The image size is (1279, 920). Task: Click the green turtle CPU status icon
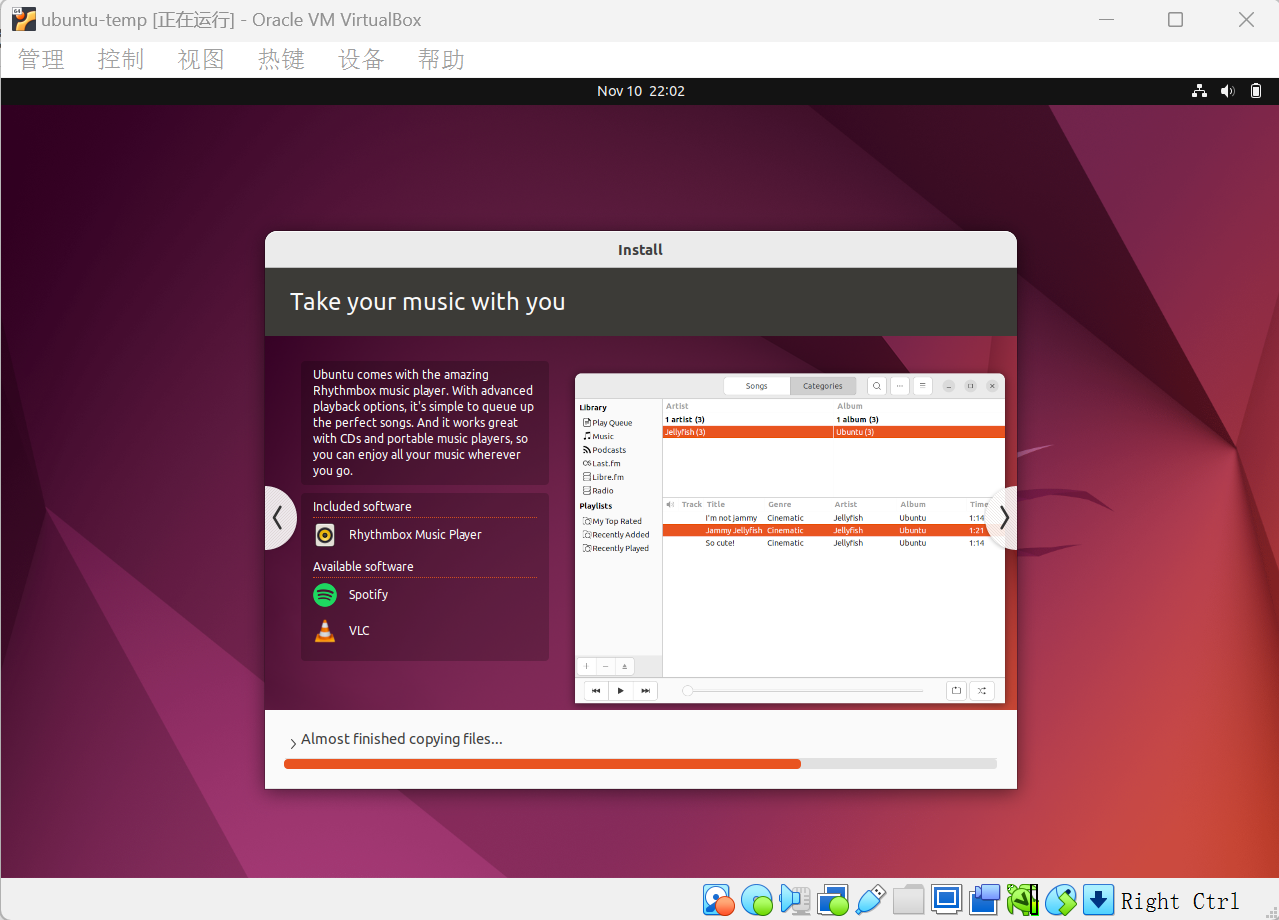1023,900
